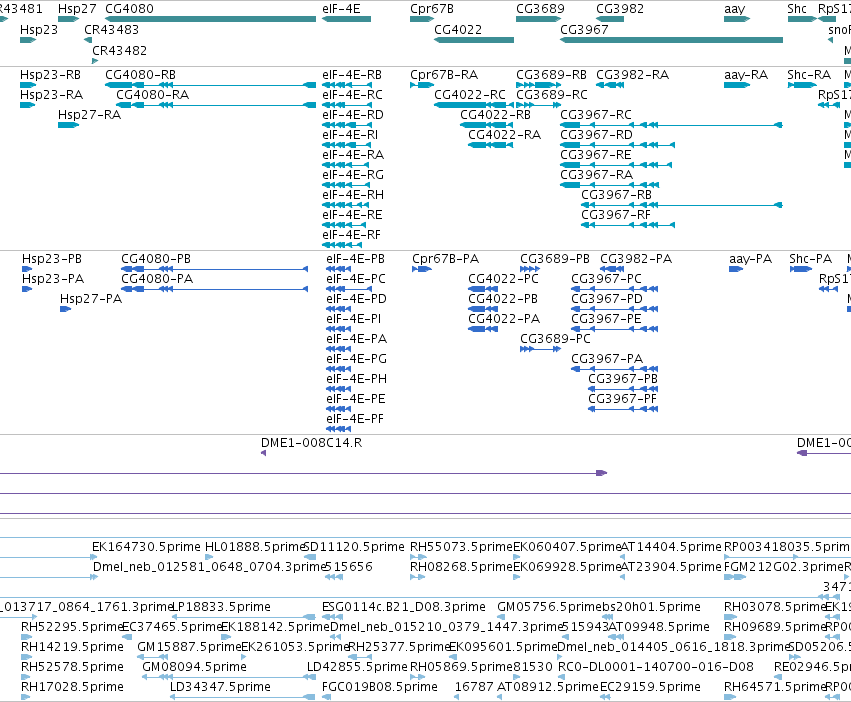Select protein Hsp27-PA label
Viewport: 851px width, 702px height.
pyautogui.click(x=91, y=299)
